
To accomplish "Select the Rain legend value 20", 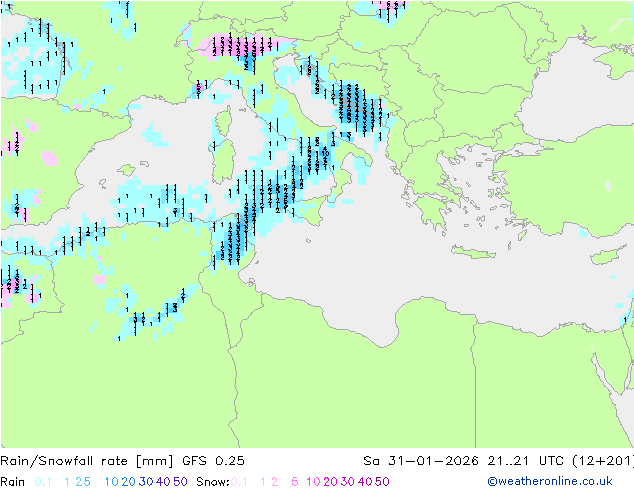I will point(129,482).
